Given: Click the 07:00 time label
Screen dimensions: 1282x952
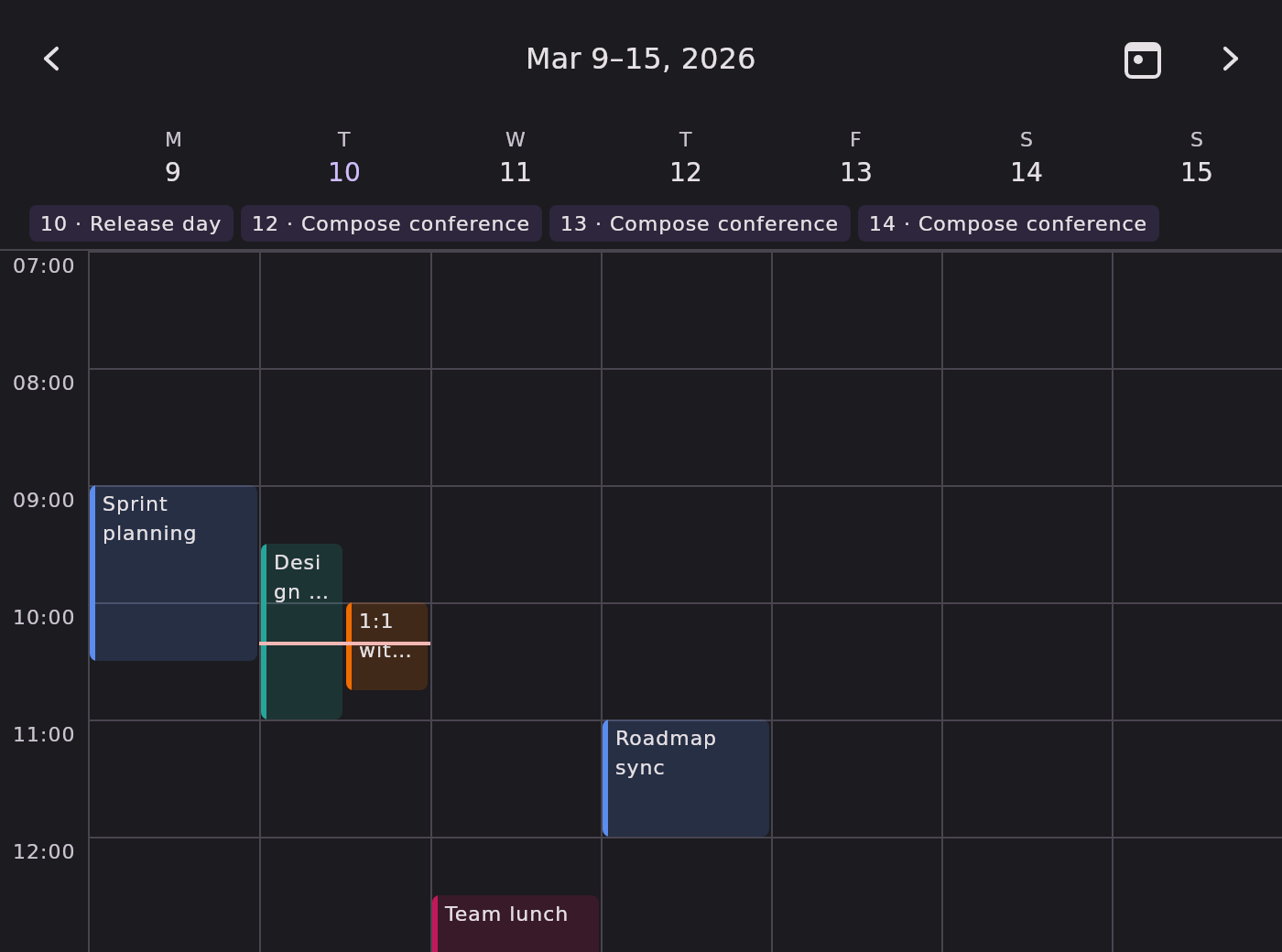Looking at the screenshot, I should 44,265.
